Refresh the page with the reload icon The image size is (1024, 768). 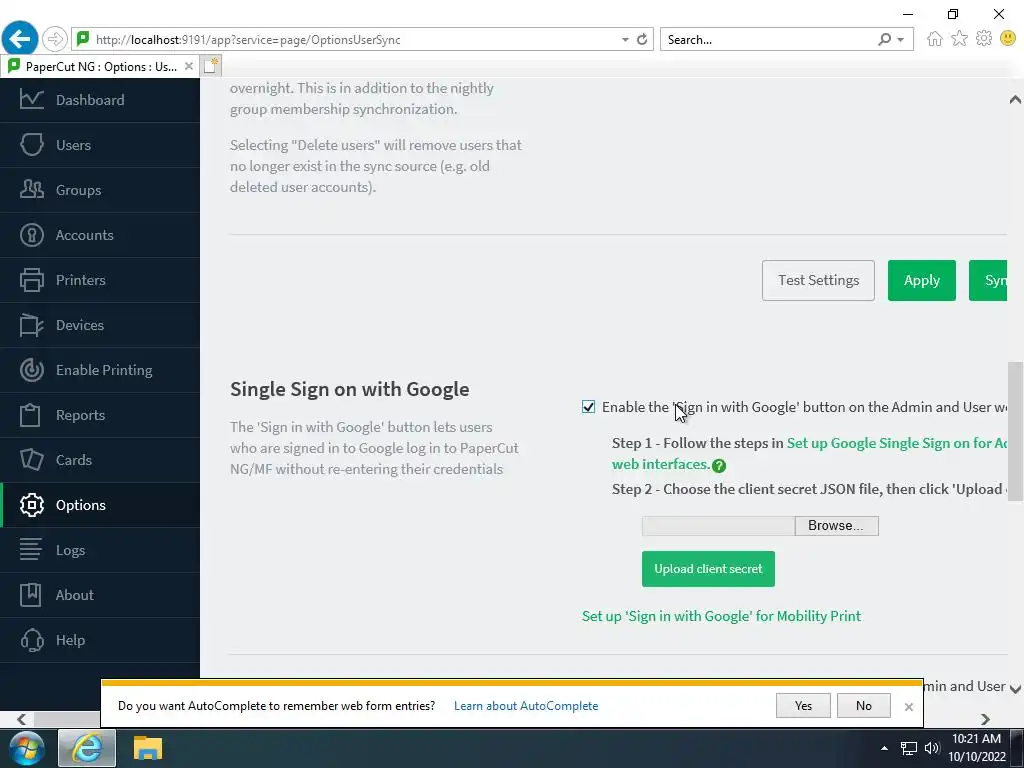click(x=642, y=39)
